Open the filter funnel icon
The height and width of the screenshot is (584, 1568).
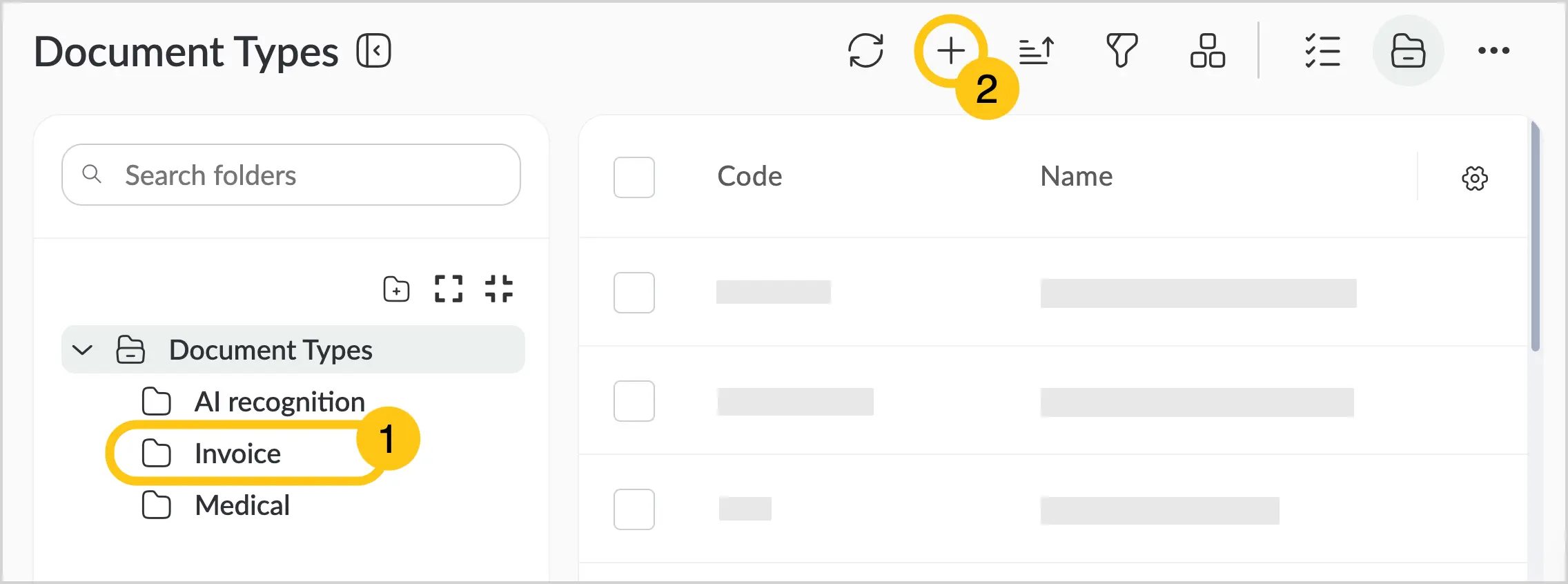point(1122,50)
